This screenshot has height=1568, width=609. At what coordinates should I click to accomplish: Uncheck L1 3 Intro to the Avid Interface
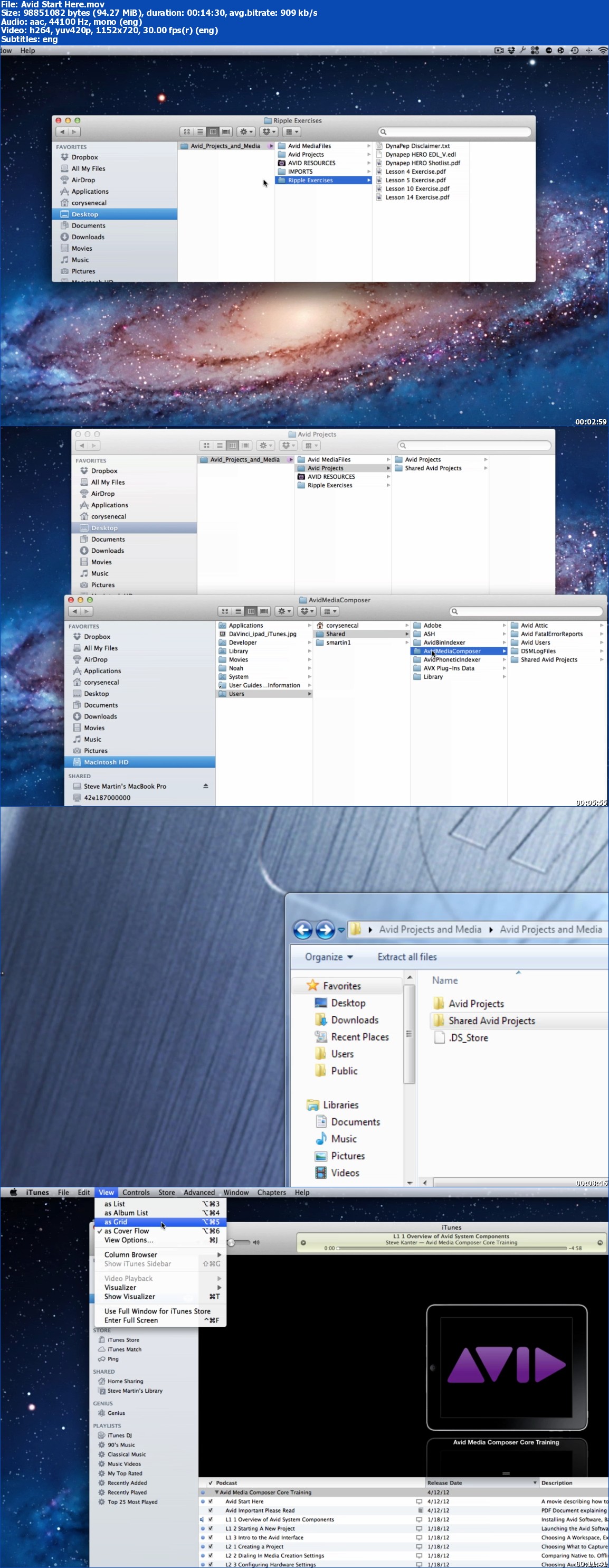(211, 1537)
